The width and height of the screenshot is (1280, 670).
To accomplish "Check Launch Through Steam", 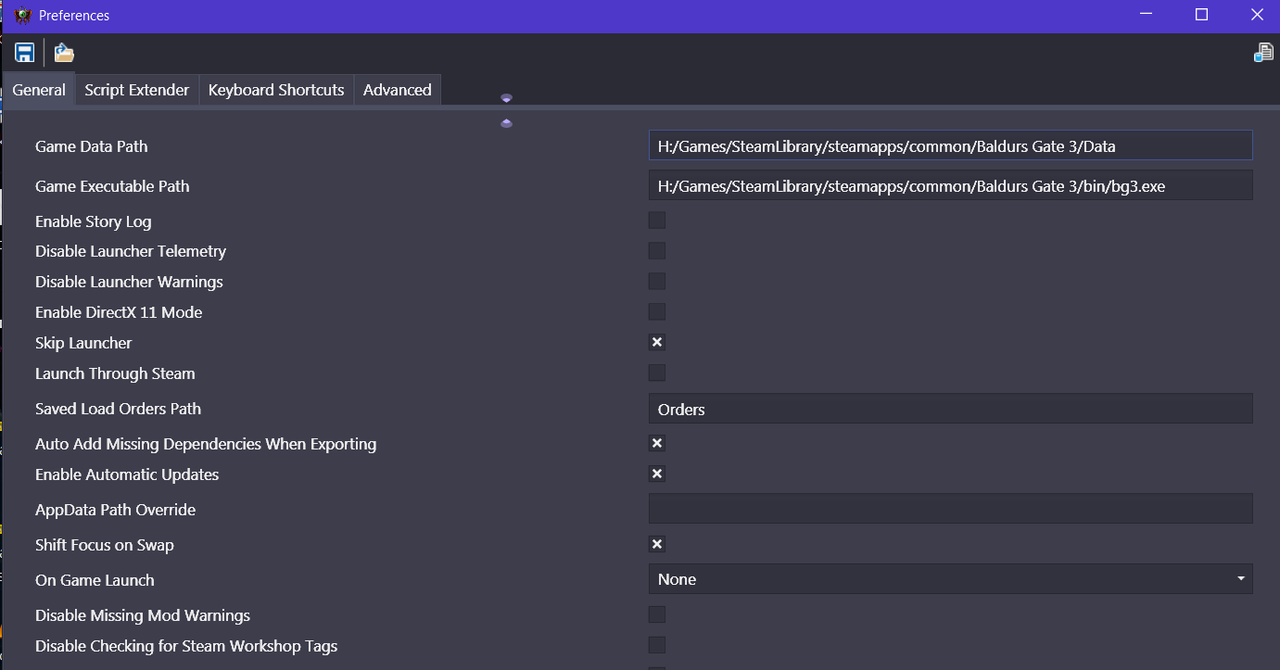I will pos(657,373).
